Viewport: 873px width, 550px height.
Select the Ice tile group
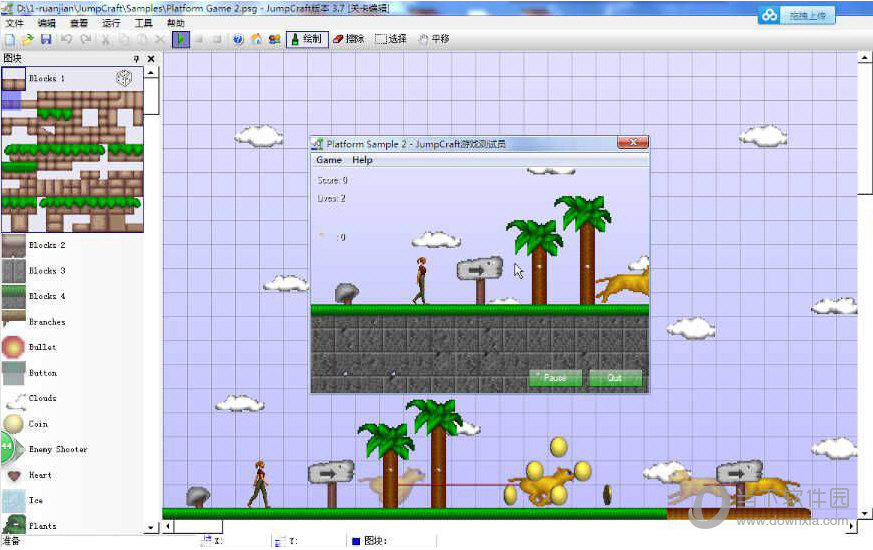point(72,500)
